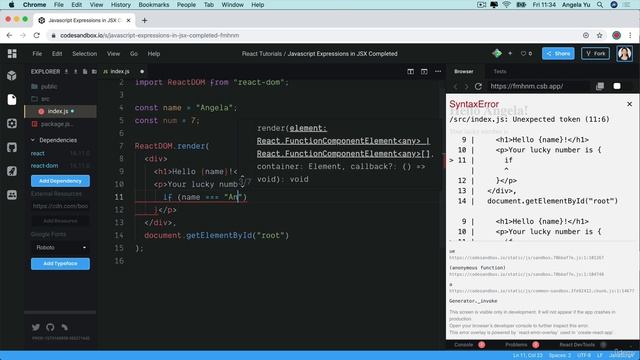Click the first upload icon beside EXPLORER
640x360 pixels.
pyautogui.click(x=66, y=71)
